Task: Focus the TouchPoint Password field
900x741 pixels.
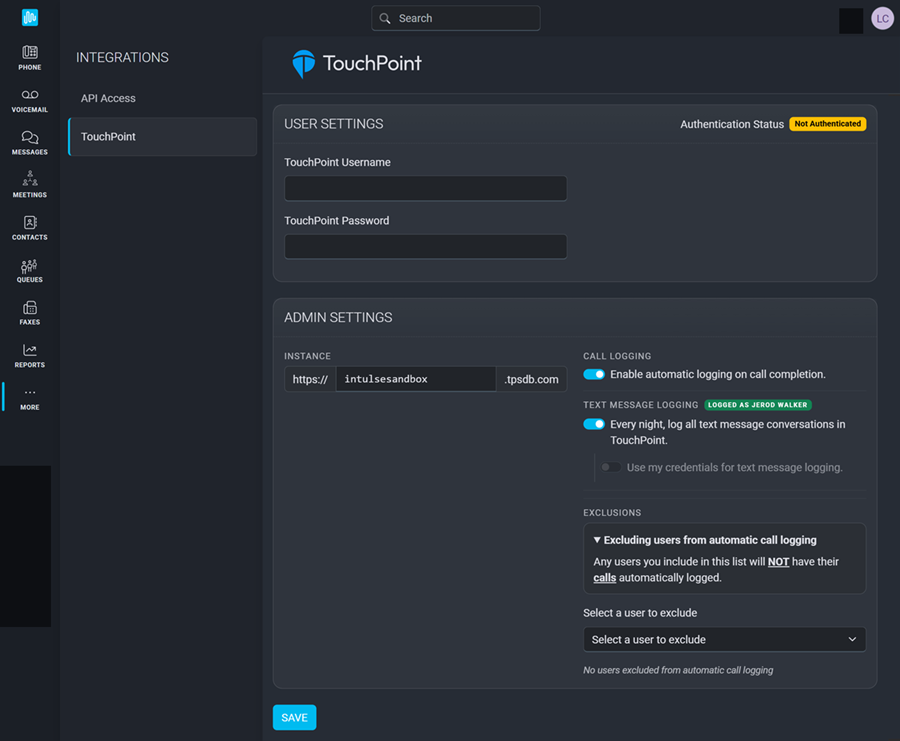Action: point(425,247)
